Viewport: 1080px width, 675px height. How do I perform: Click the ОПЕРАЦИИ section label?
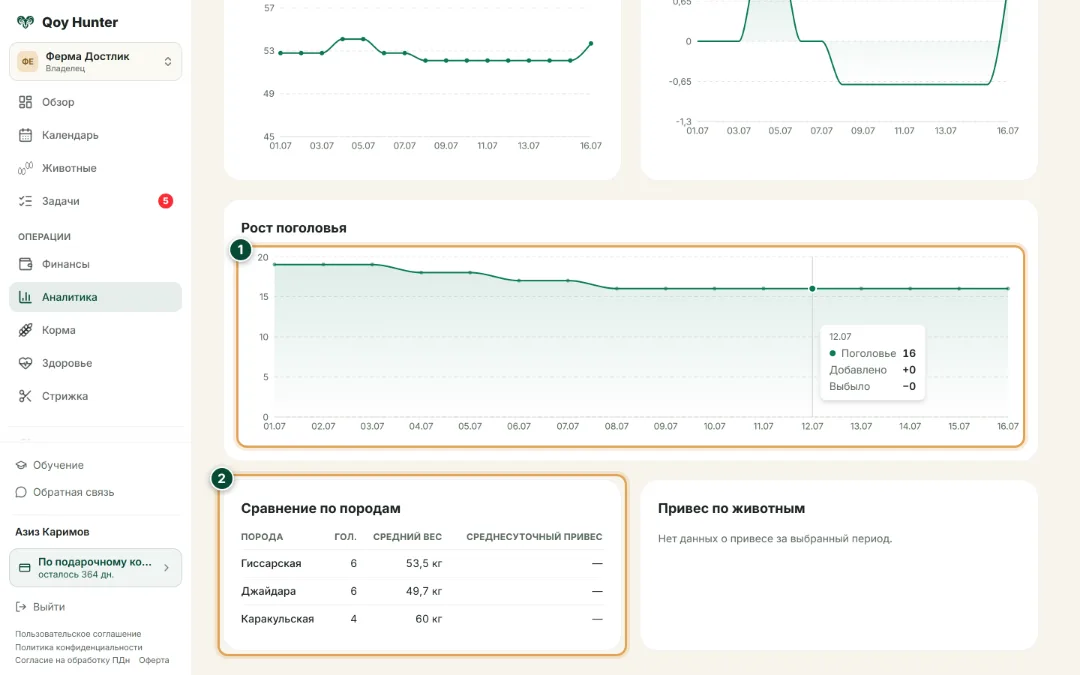[x=44, y=236]
